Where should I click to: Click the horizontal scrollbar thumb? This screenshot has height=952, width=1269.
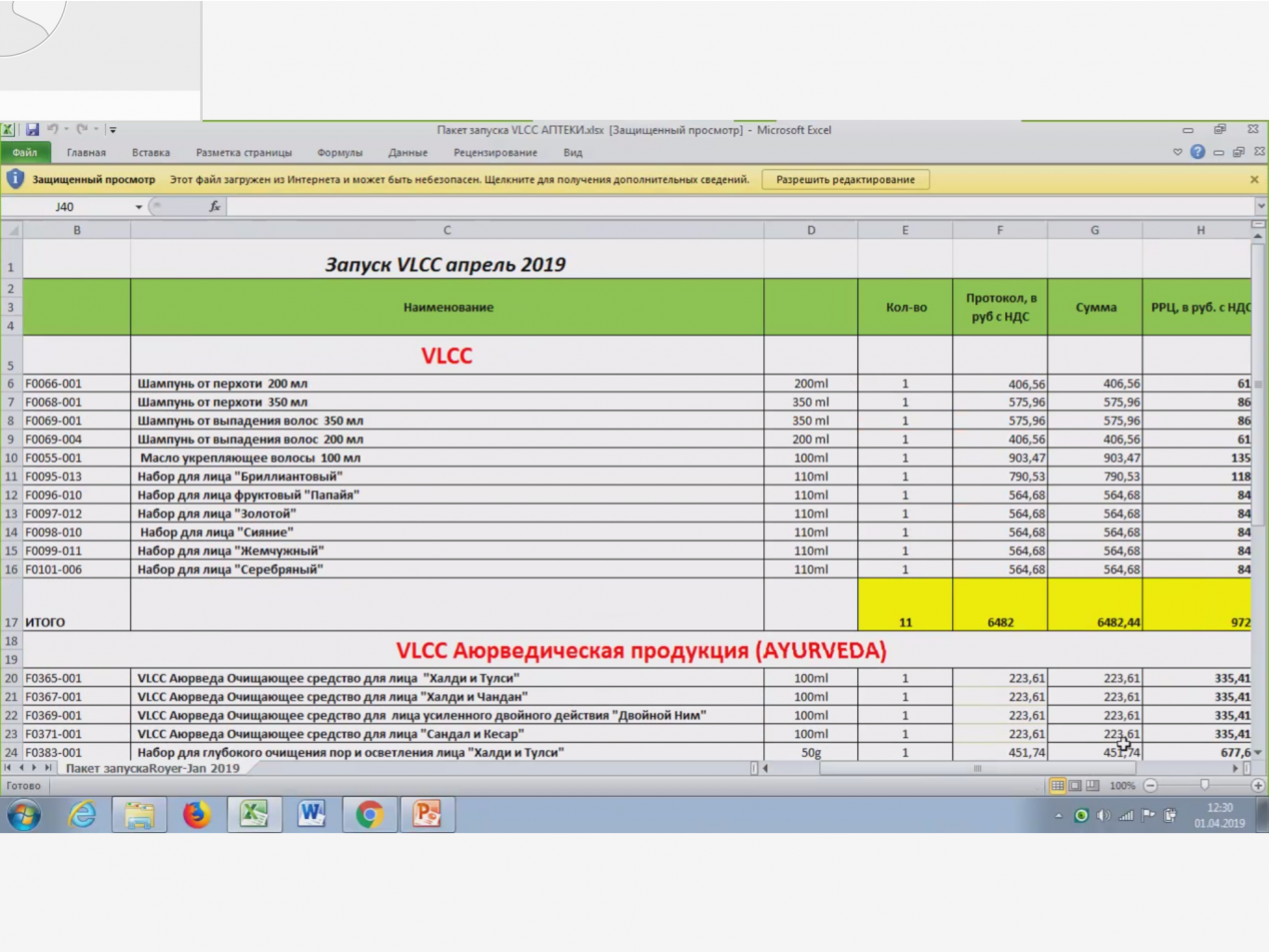coord(976,768)
